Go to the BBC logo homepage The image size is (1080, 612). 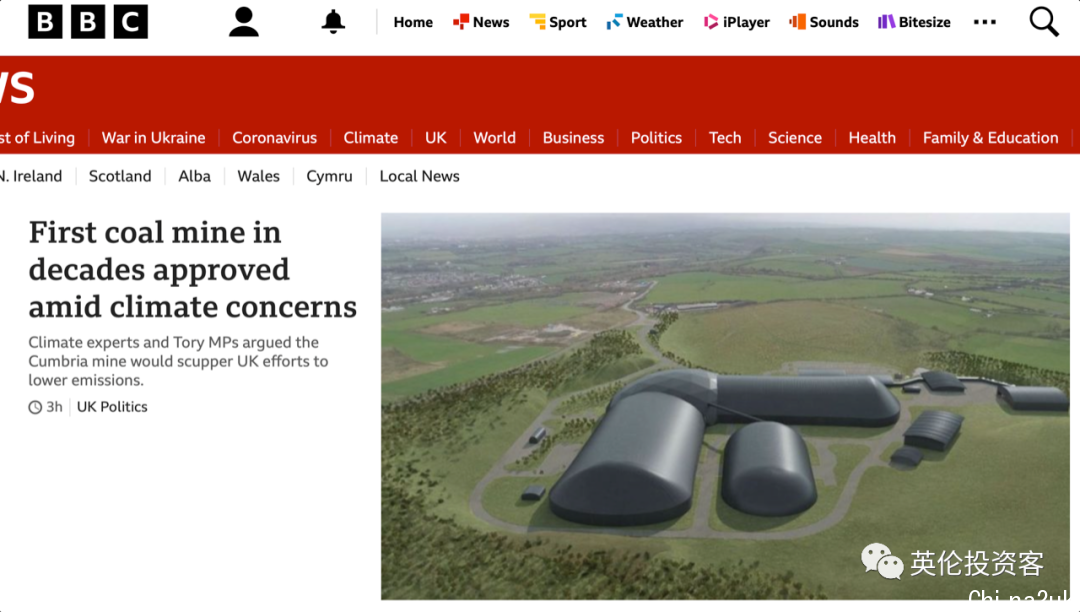88,22
